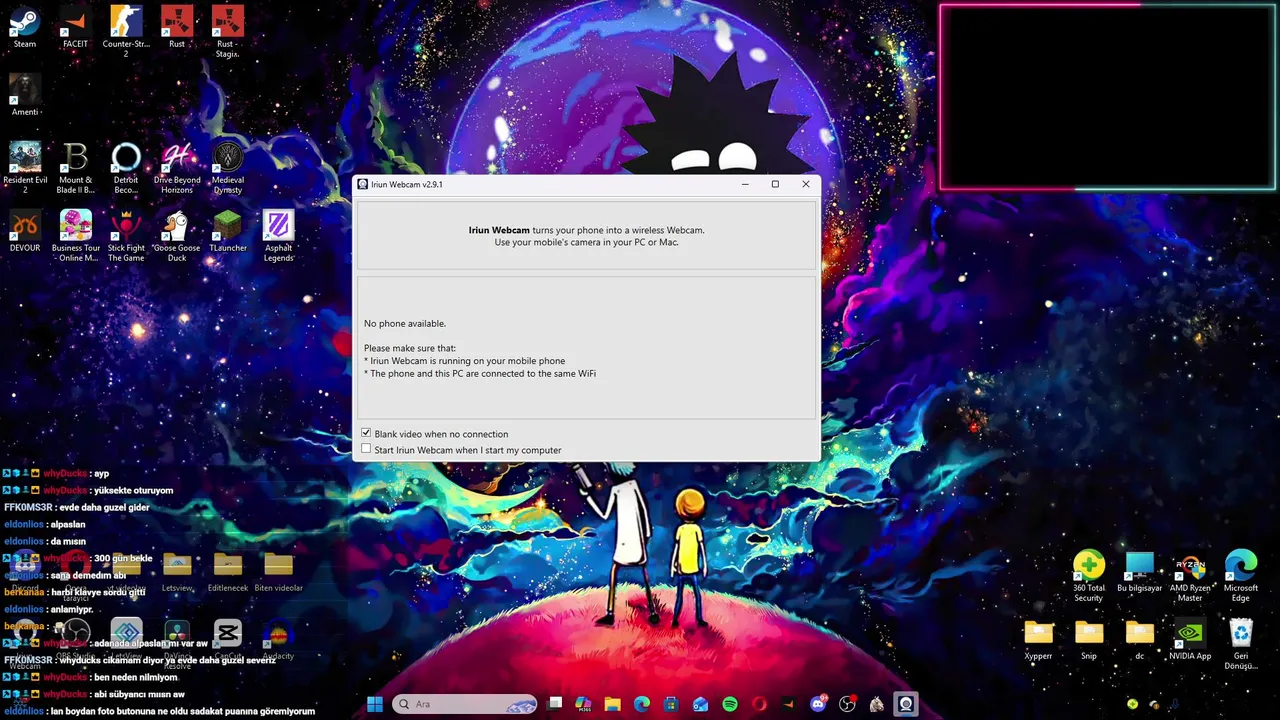
Task: Select the Goose Goose Duck desktop icon
Action: (x=177, y=236)
